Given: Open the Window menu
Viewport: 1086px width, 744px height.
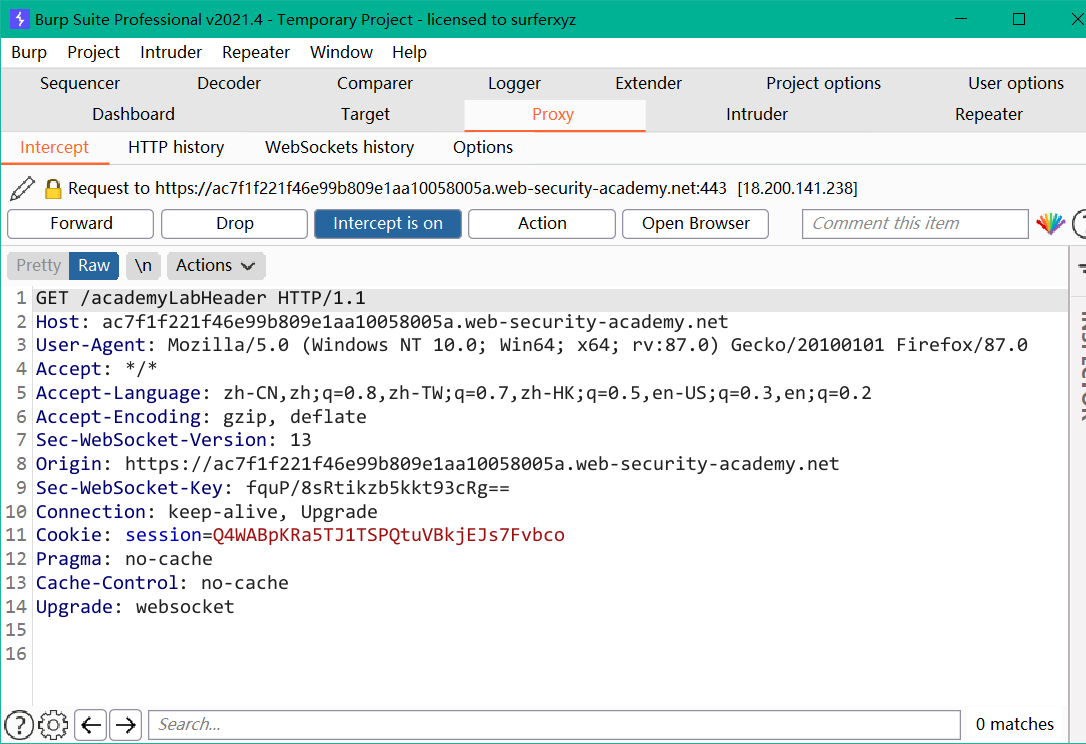Looking at the screenshot, I should 341,53.
